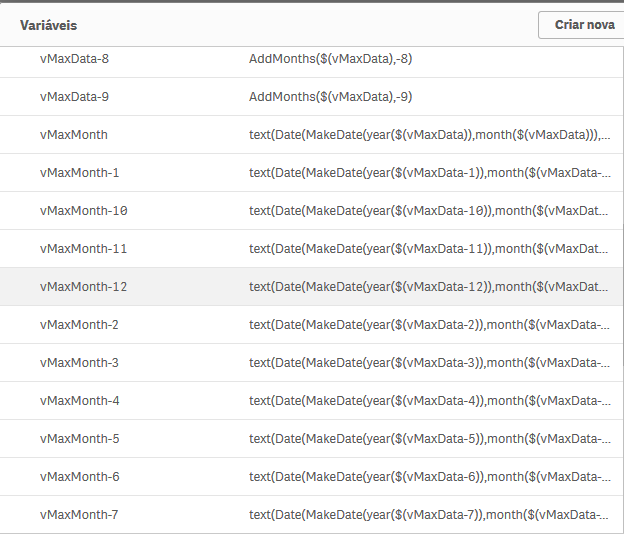624x534 pixels.
Task: Select the vMaxMonth-7 variable
Action: (80, 515)
